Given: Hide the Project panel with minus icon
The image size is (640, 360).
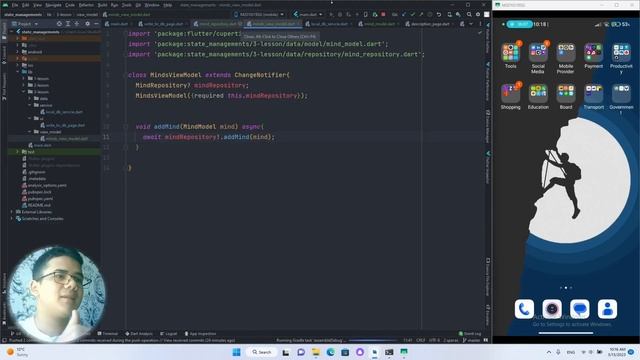Looking at the screenshot, I should click(x=96, y=24).
